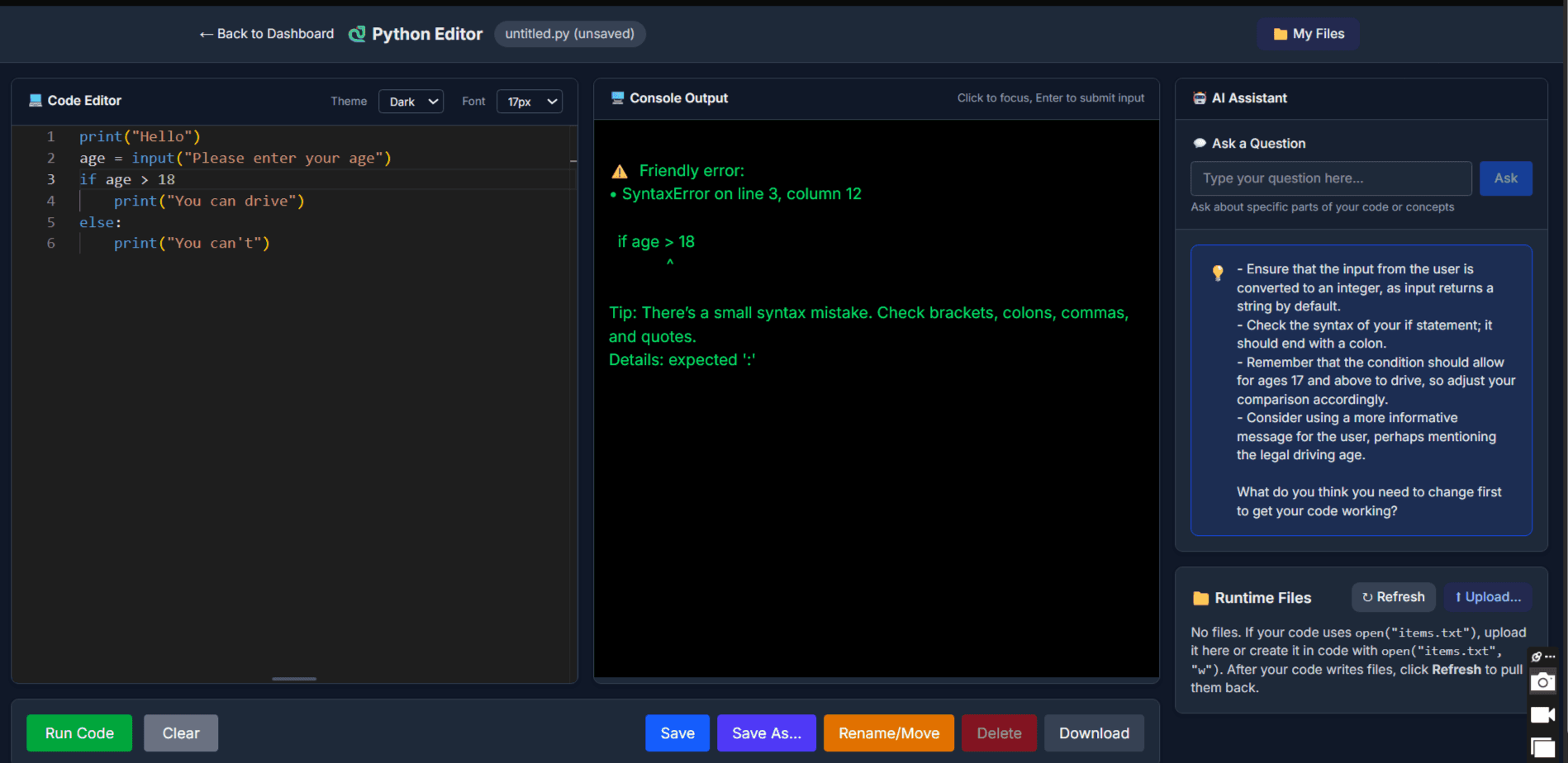The image size is (1568, 763).
Task: Click the copy pages icon at bottom right
Action: 1543,746
